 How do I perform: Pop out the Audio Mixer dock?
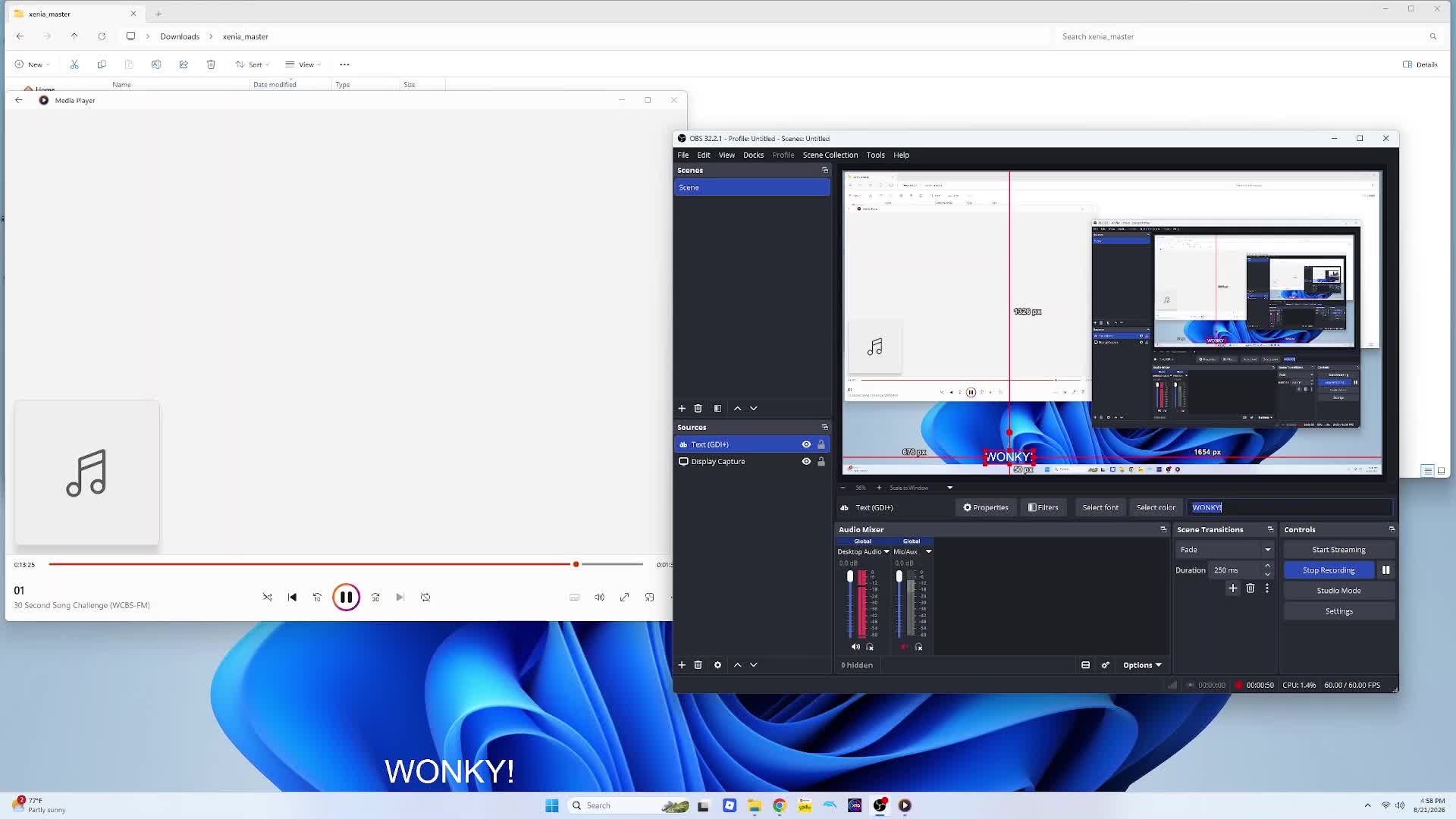coord(1163,529)
